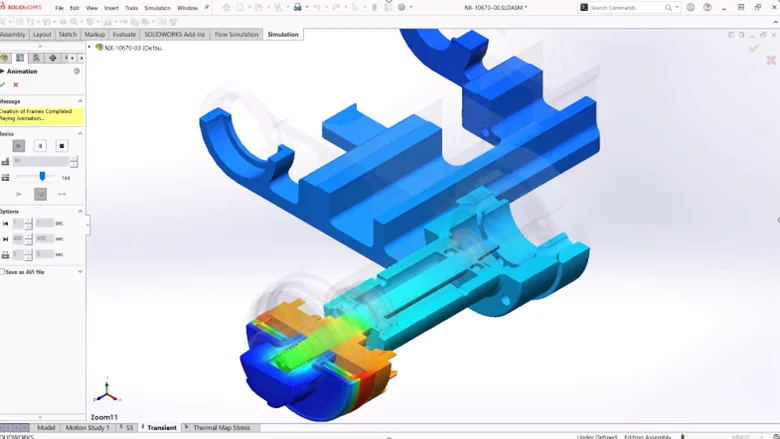This screenshot has height=439, width=780.
Task: Click in the Search Commands box
Action: 627,8
